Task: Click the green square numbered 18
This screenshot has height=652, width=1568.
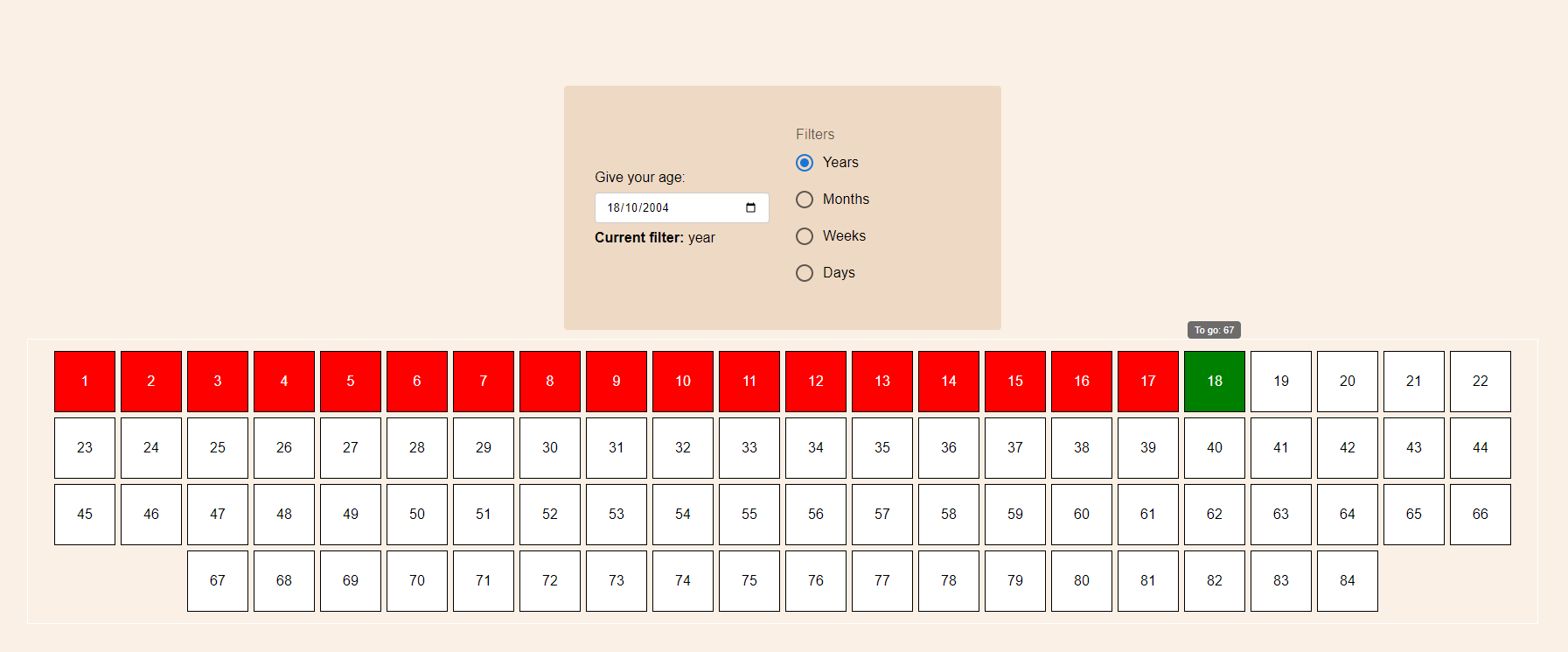Action: click(x=1214, y=381)
